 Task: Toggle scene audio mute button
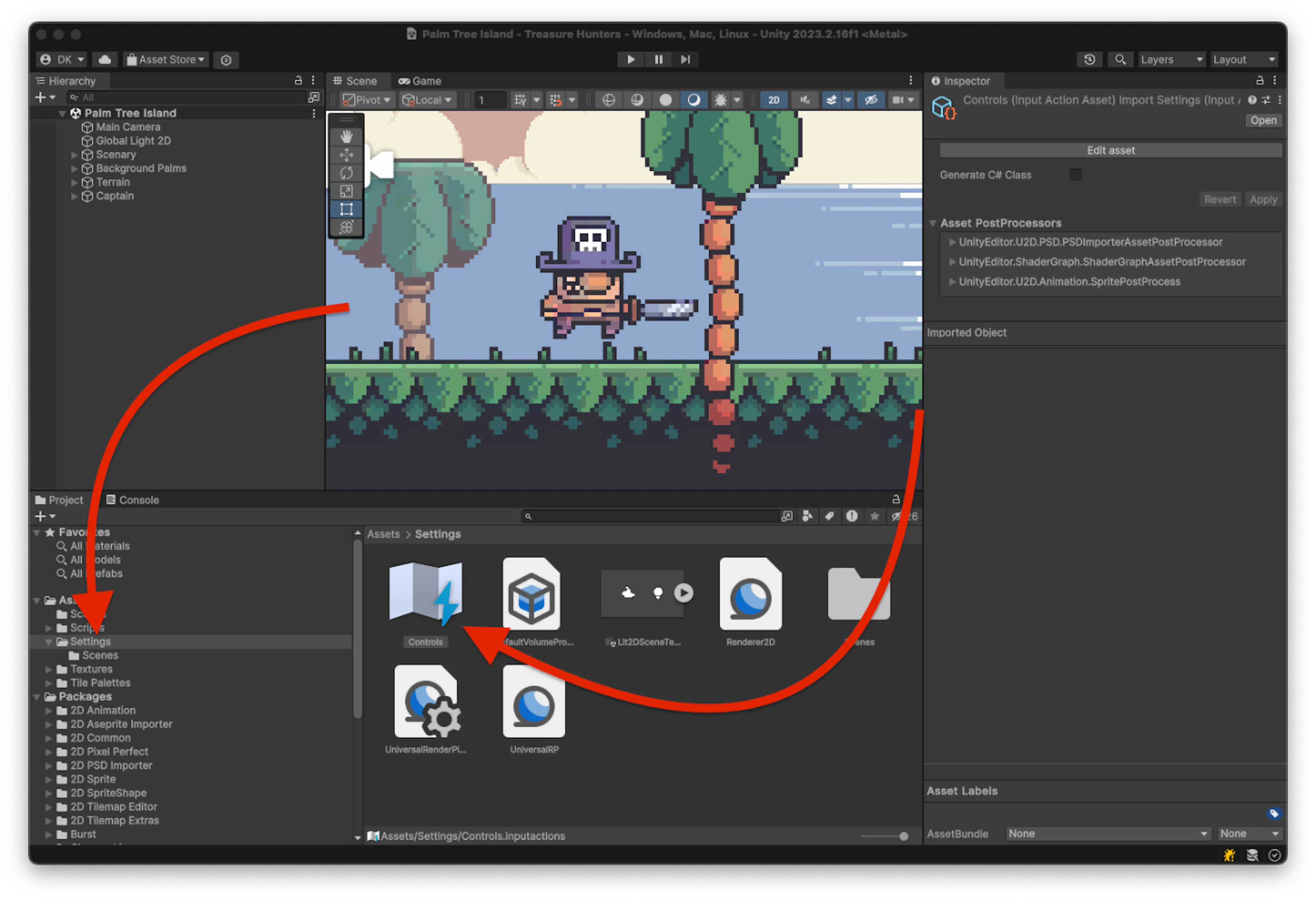tap(804, 100)
